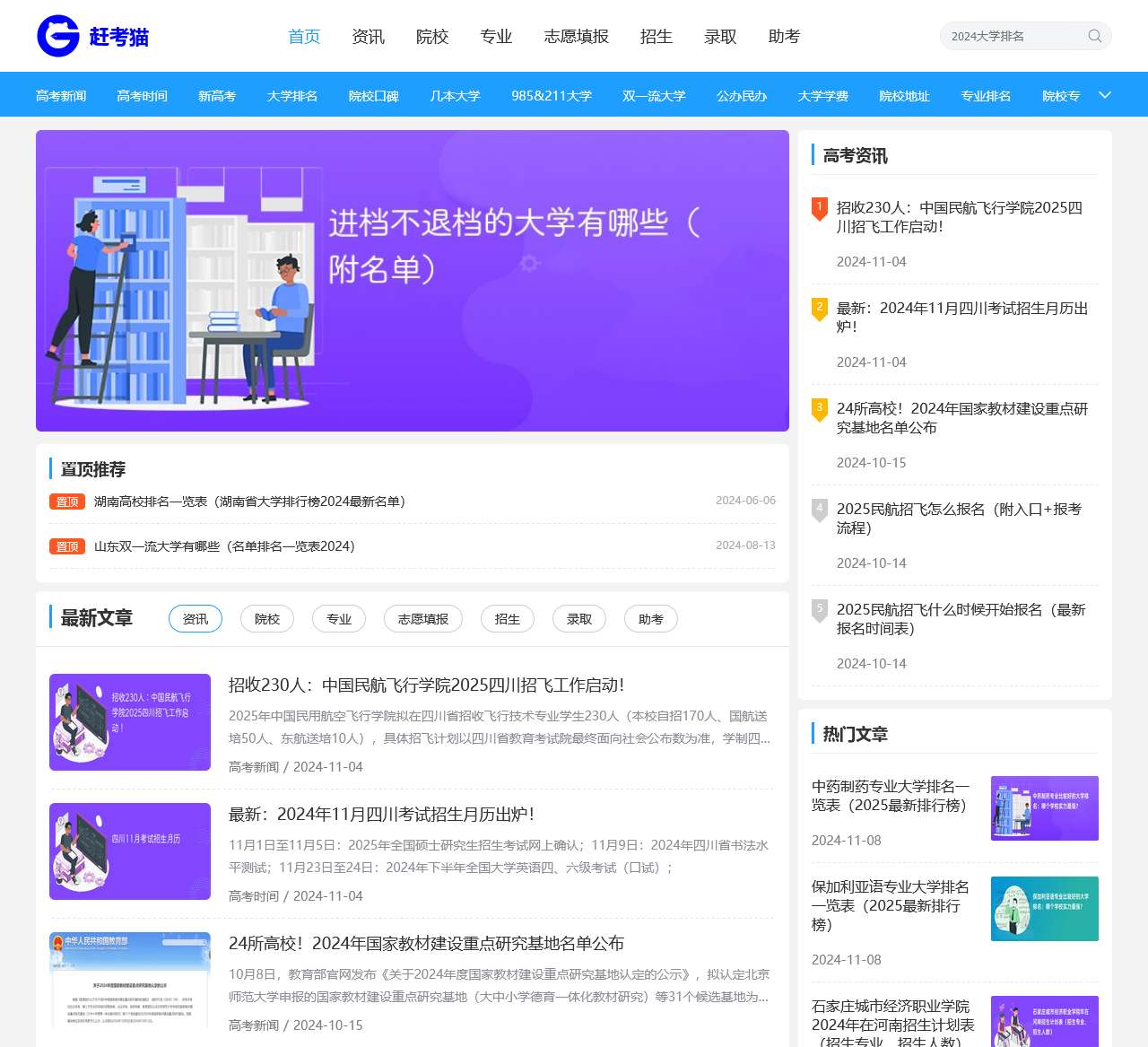Viewport: 1148px width, 1047px height.
Task: Go to 大学排名 in blue bar
Action: point(292,96)
